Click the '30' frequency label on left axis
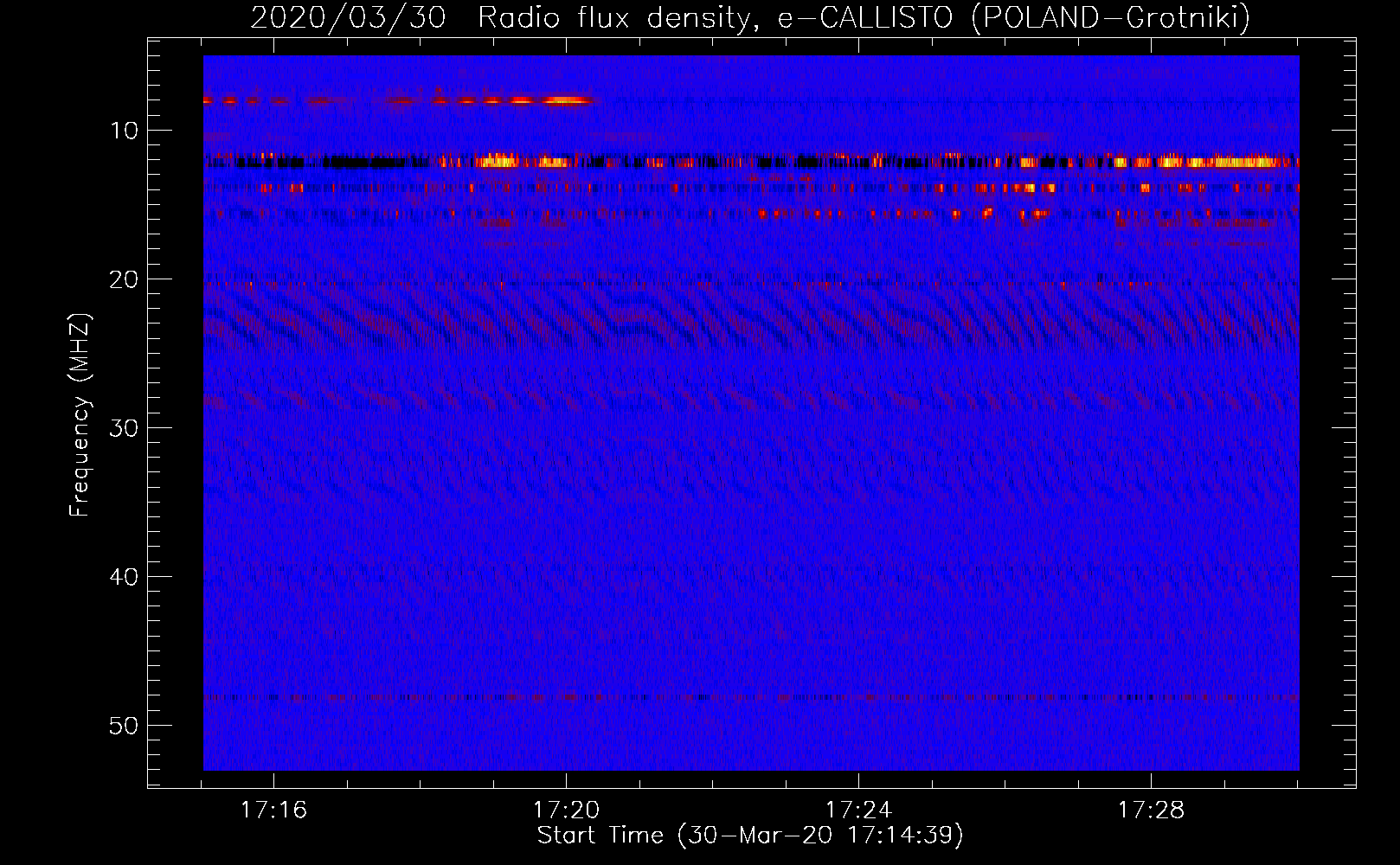The image size is (1400, 865). (x=125, y=428)
